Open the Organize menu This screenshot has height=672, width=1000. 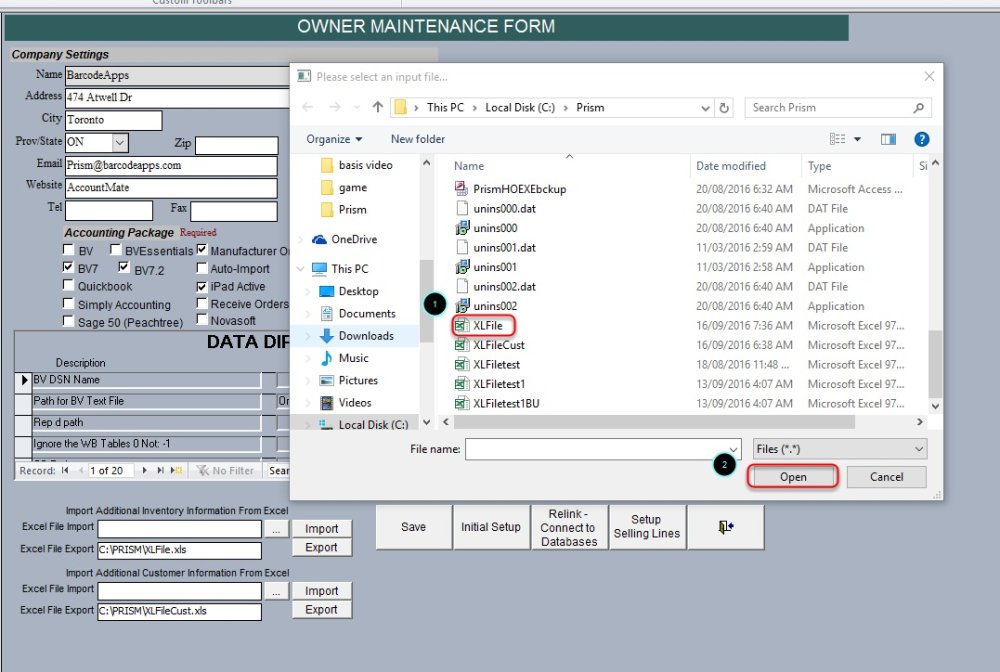tap(334, 139)
